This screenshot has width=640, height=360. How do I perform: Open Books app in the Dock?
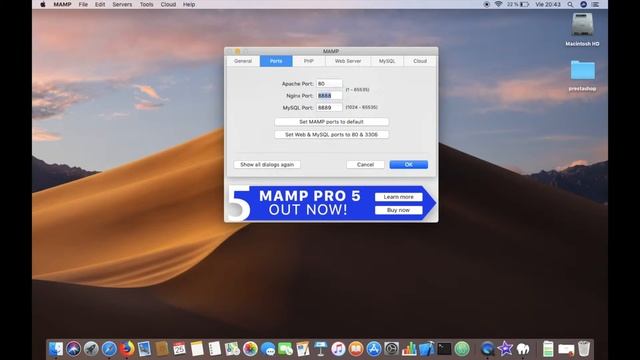(356, 349)
